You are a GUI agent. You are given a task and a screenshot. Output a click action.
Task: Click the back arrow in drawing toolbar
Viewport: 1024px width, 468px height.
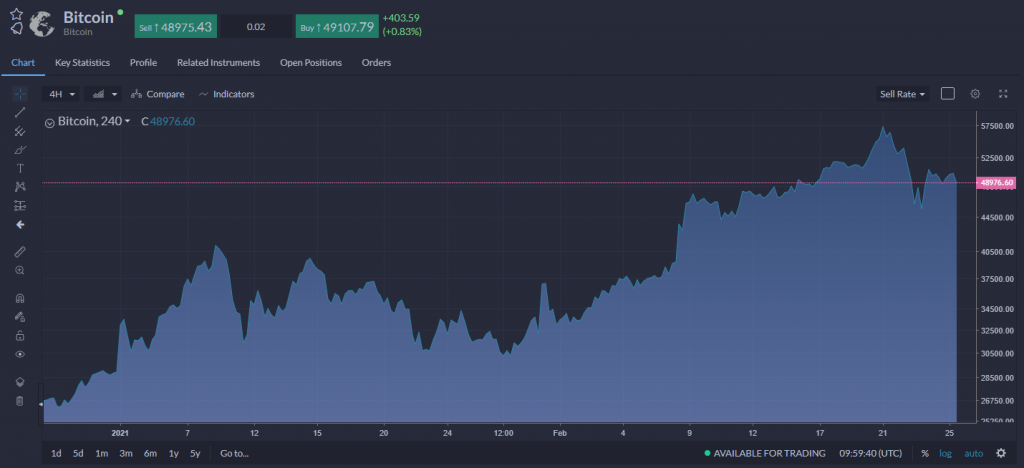pyautogui.click(x=20, y=225)
